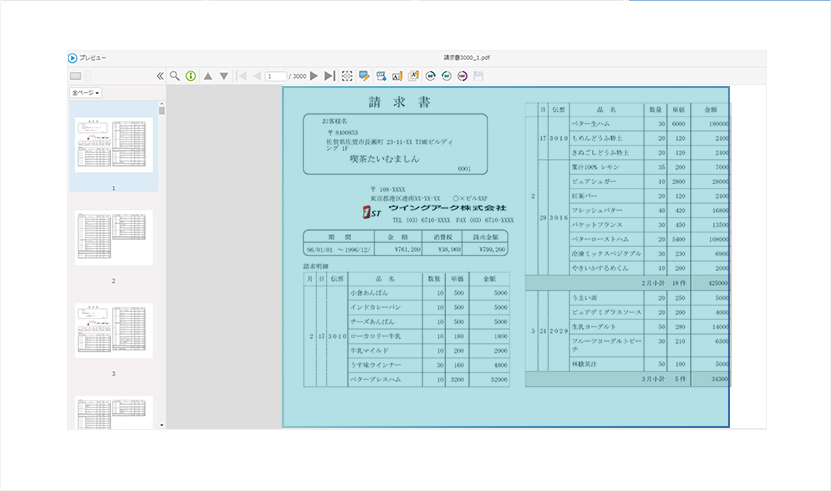Open the green document info icon

[x=191, y=76]
